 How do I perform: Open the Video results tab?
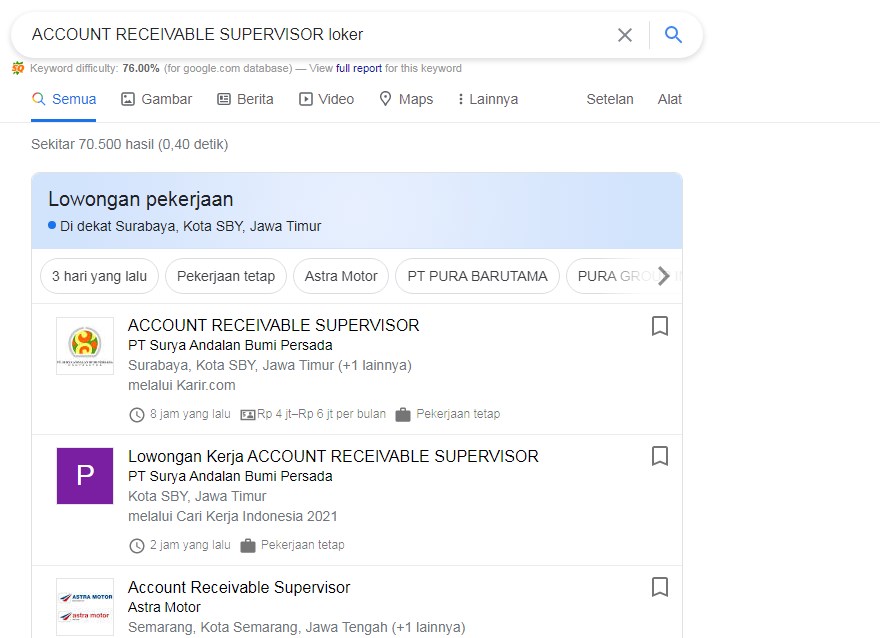click(326, 99)
